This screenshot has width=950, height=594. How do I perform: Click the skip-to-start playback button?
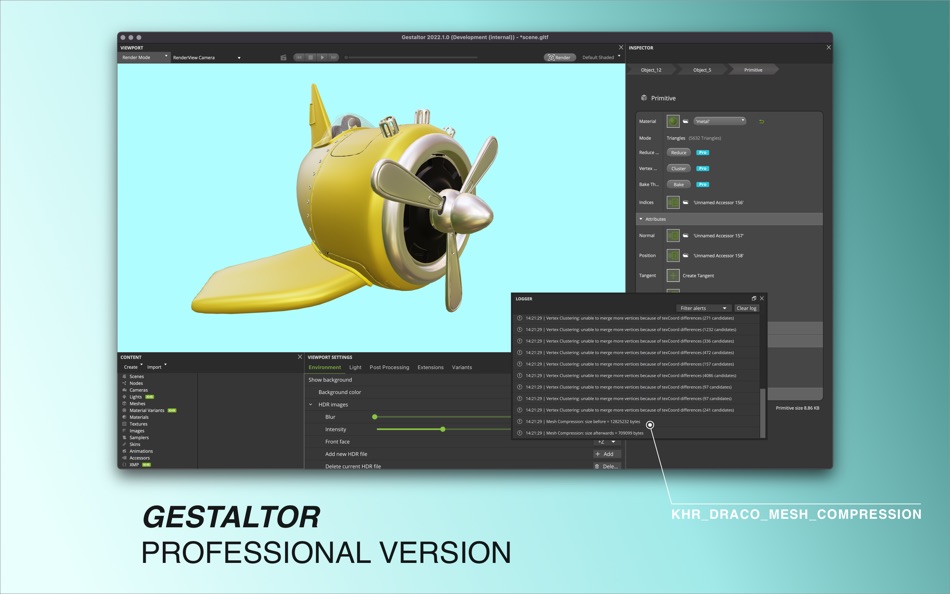click(x=299, y=58)
